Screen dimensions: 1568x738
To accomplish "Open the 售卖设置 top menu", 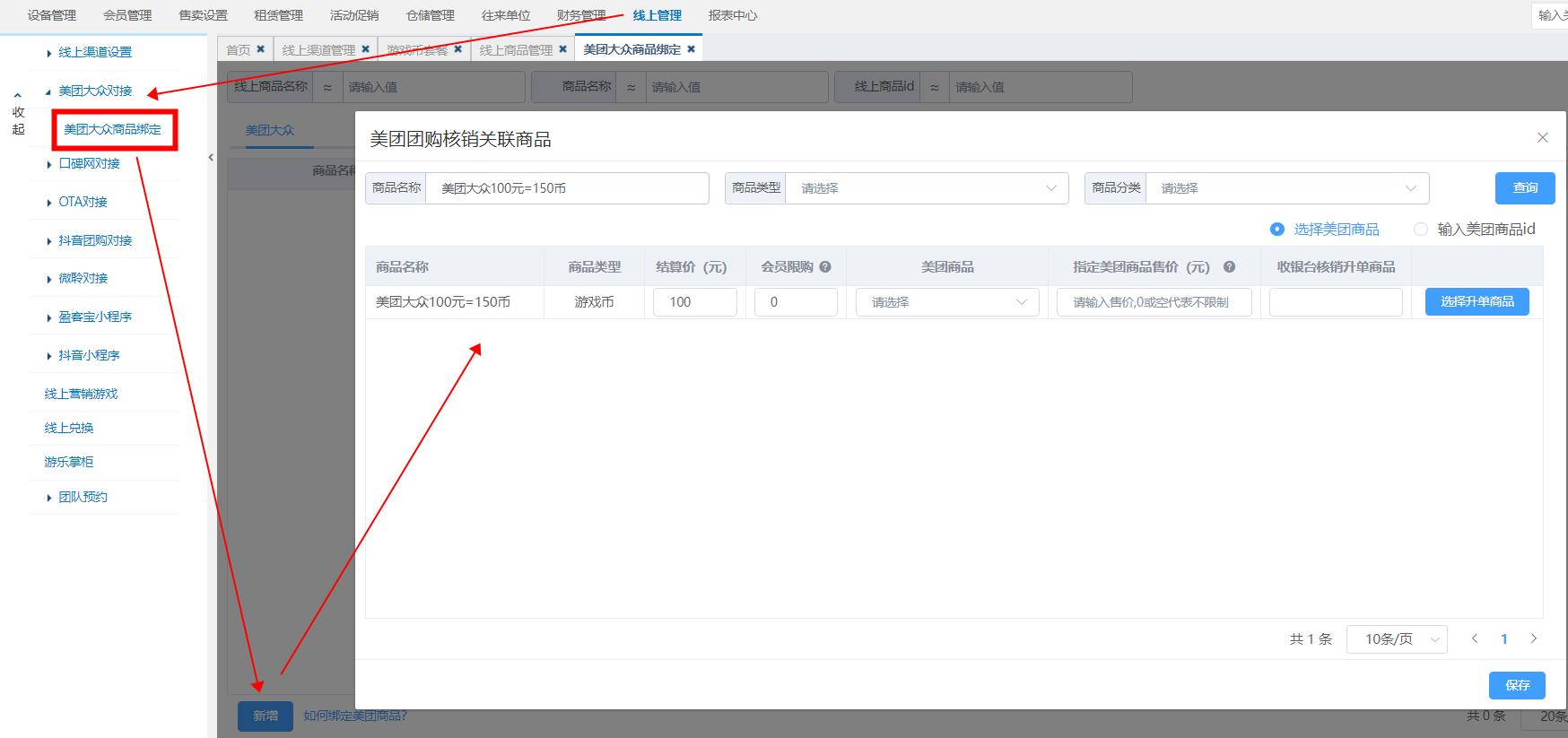I will point(203,15).
